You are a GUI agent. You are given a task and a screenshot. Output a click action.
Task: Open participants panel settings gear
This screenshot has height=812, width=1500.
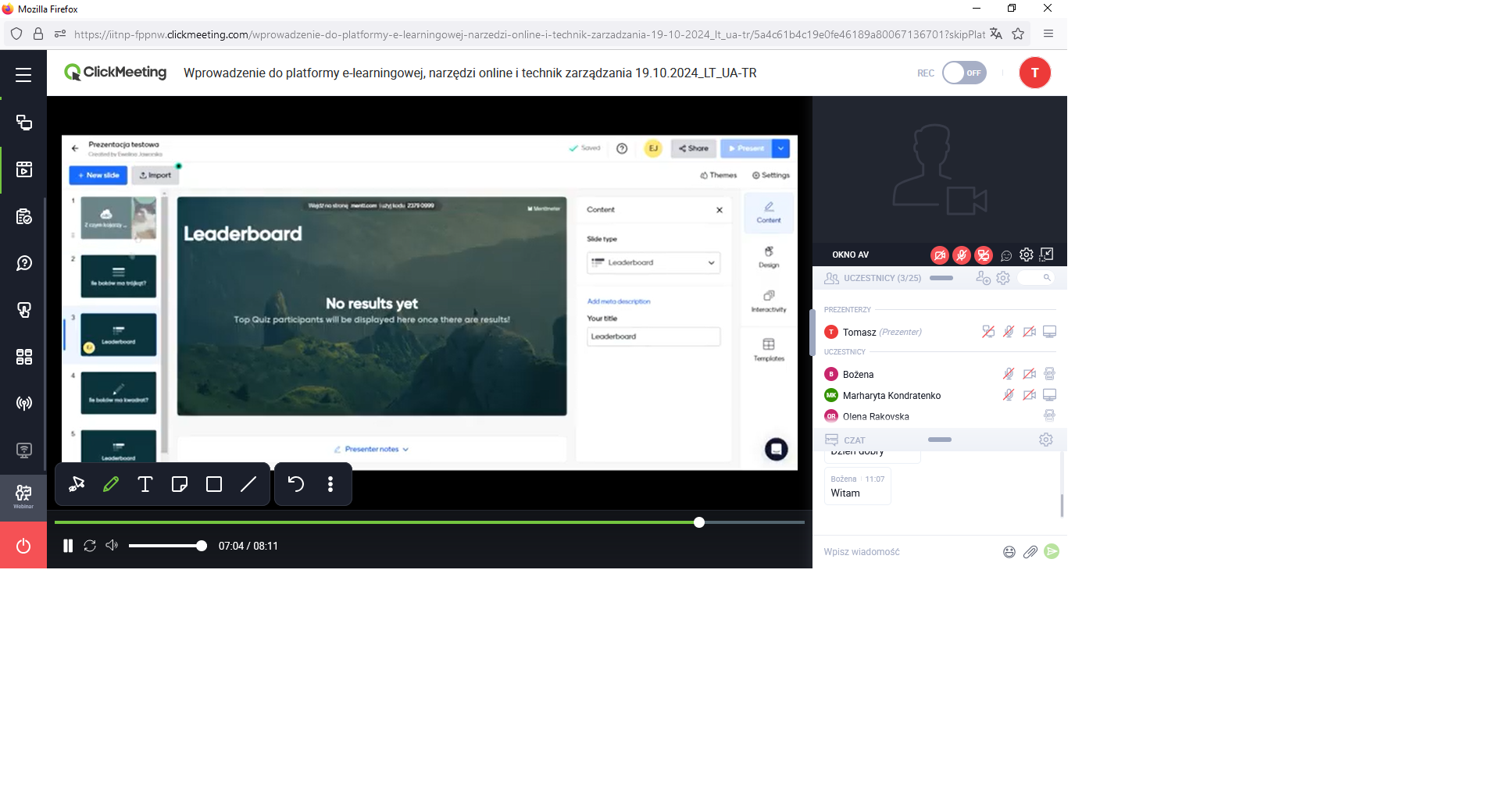1003,278
